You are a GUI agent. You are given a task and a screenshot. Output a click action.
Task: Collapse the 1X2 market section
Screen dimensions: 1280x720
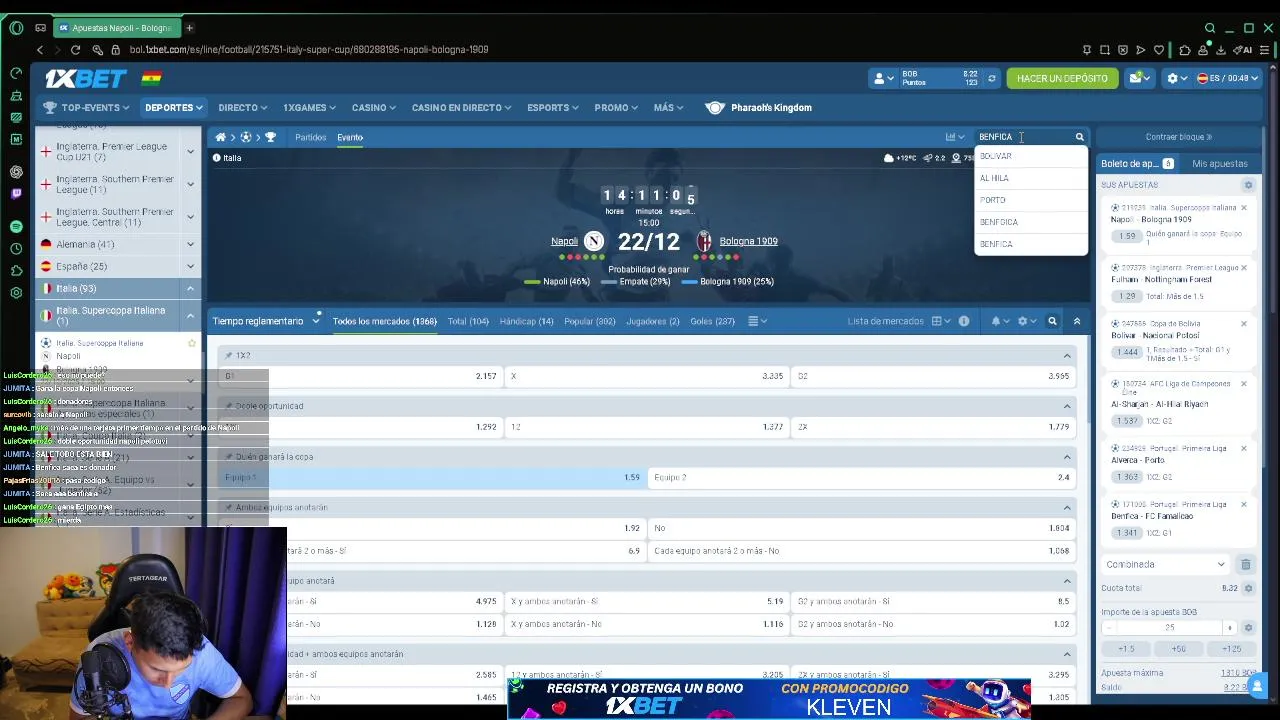(1067, 355)
